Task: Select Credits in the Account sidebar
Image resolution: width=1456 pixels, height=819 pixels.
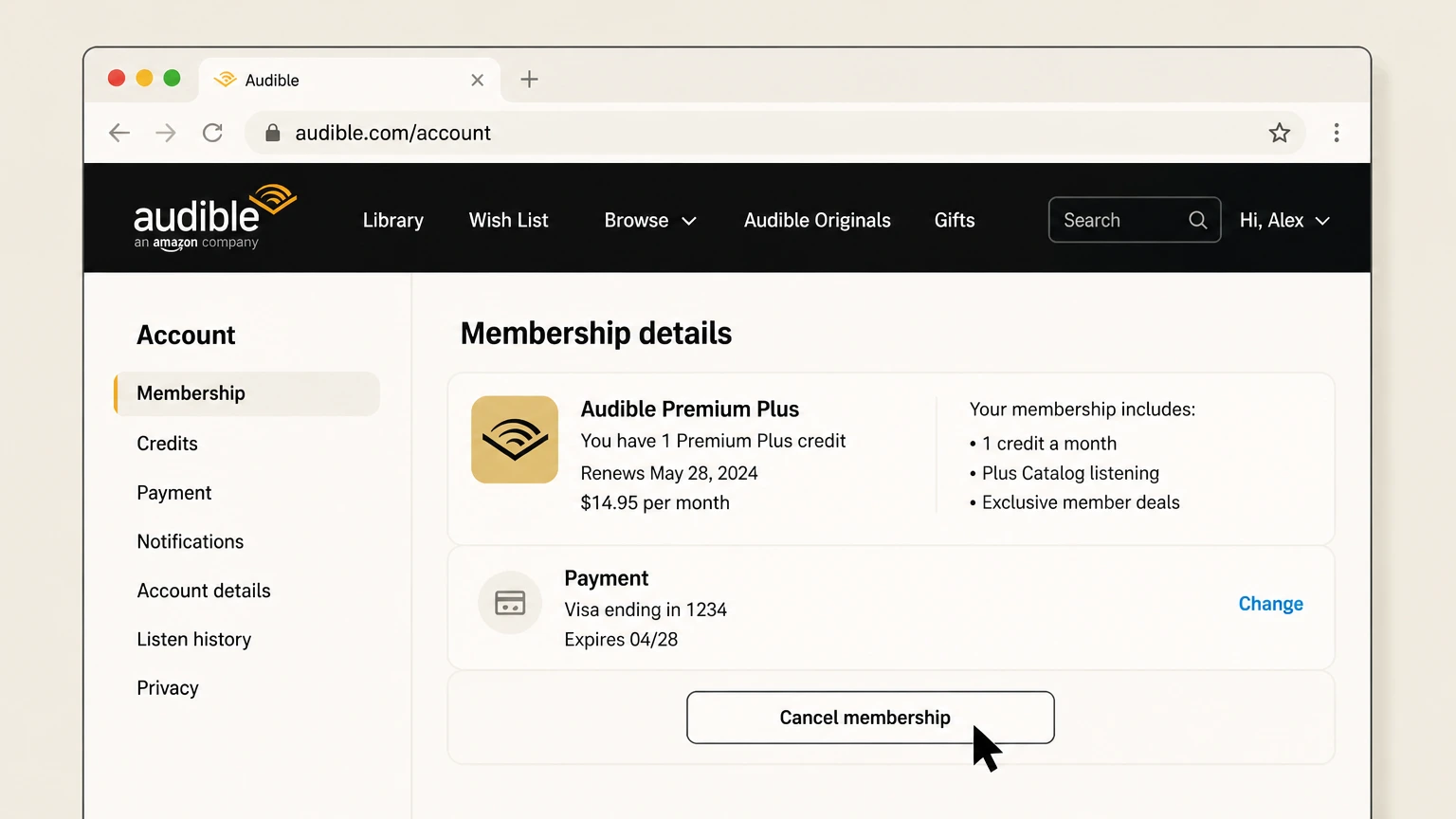Action: (x=168, y=444)
